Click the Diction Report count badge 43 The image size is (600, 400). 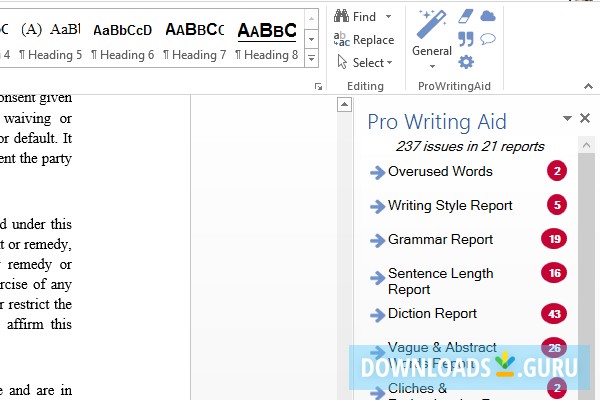[554, 313]
